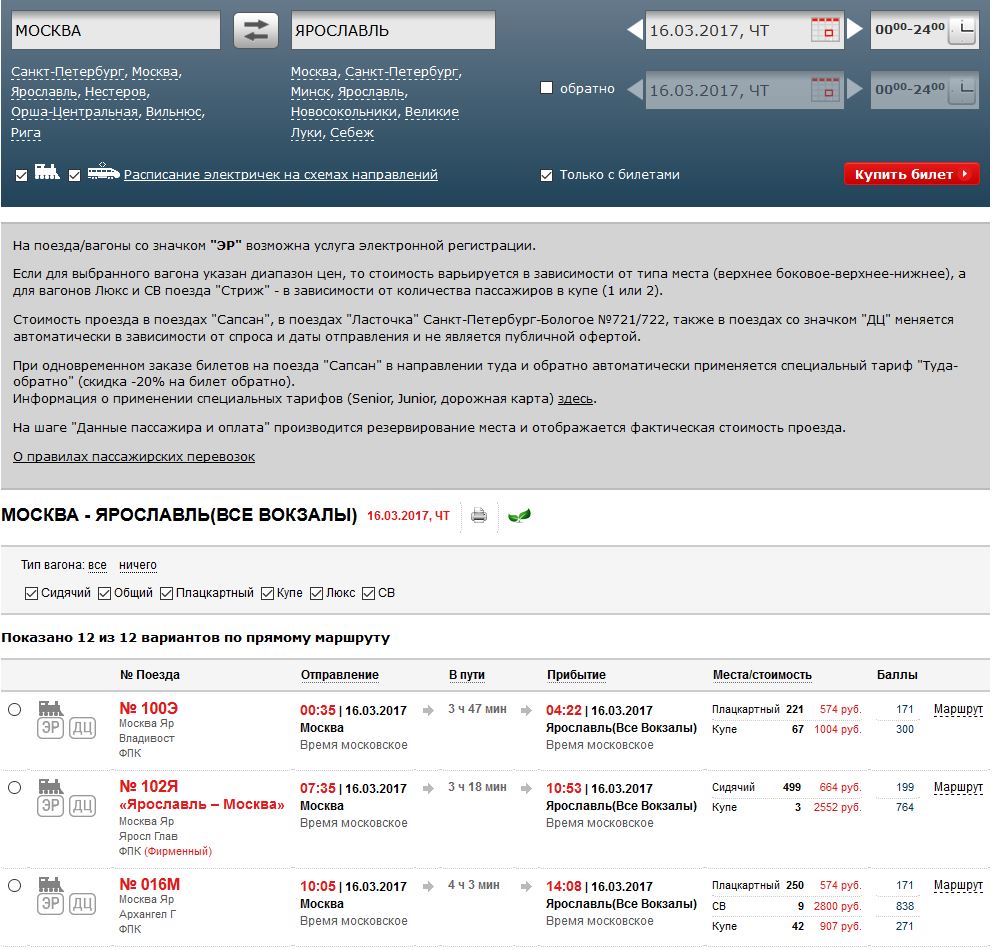Click the printer icon beside route title
This screenshot has height=950, width=993.
click(479, 516)
